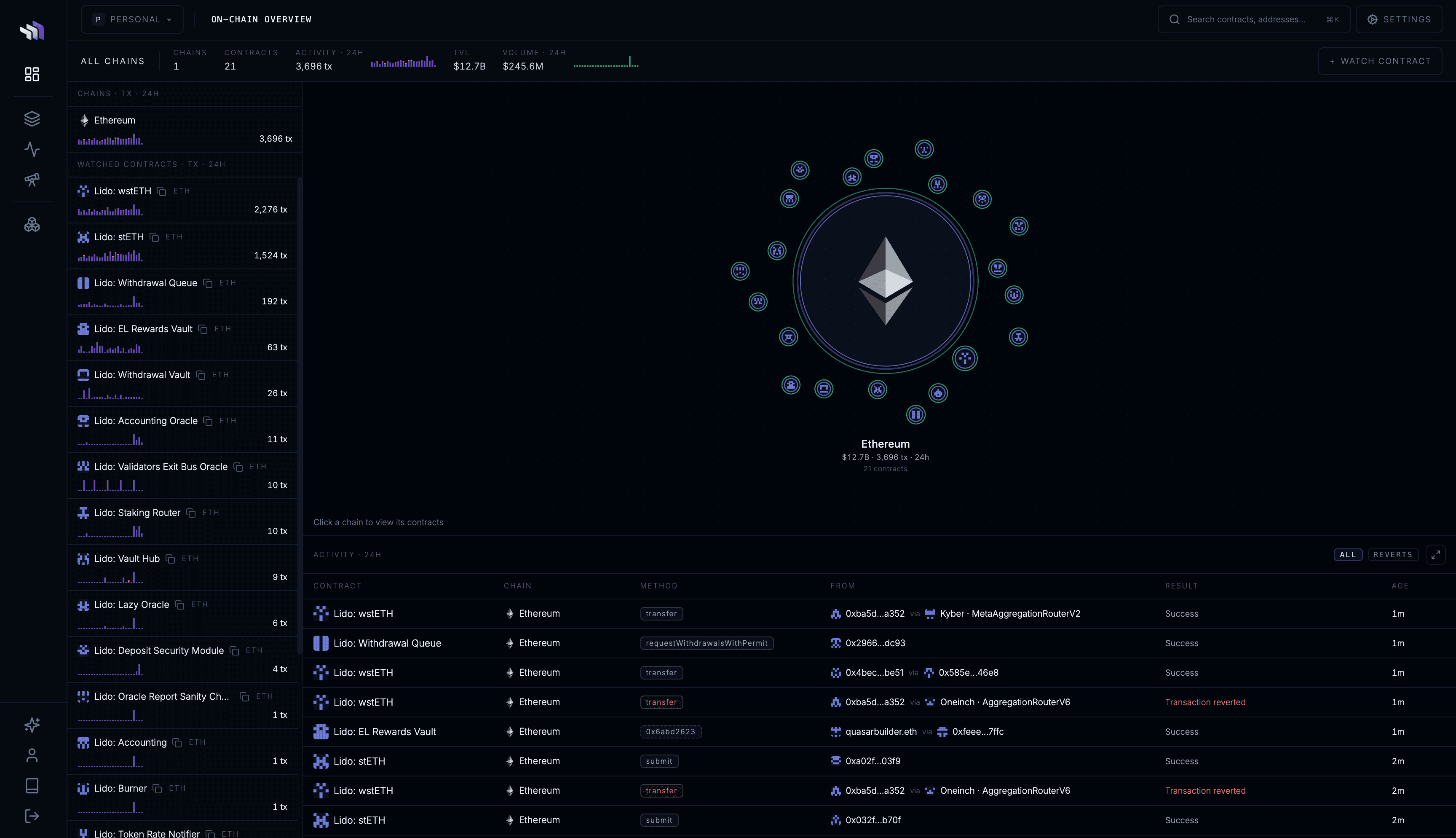
Task: Select ALL CHAINS in the summary bar
Action: click(113, 61)
